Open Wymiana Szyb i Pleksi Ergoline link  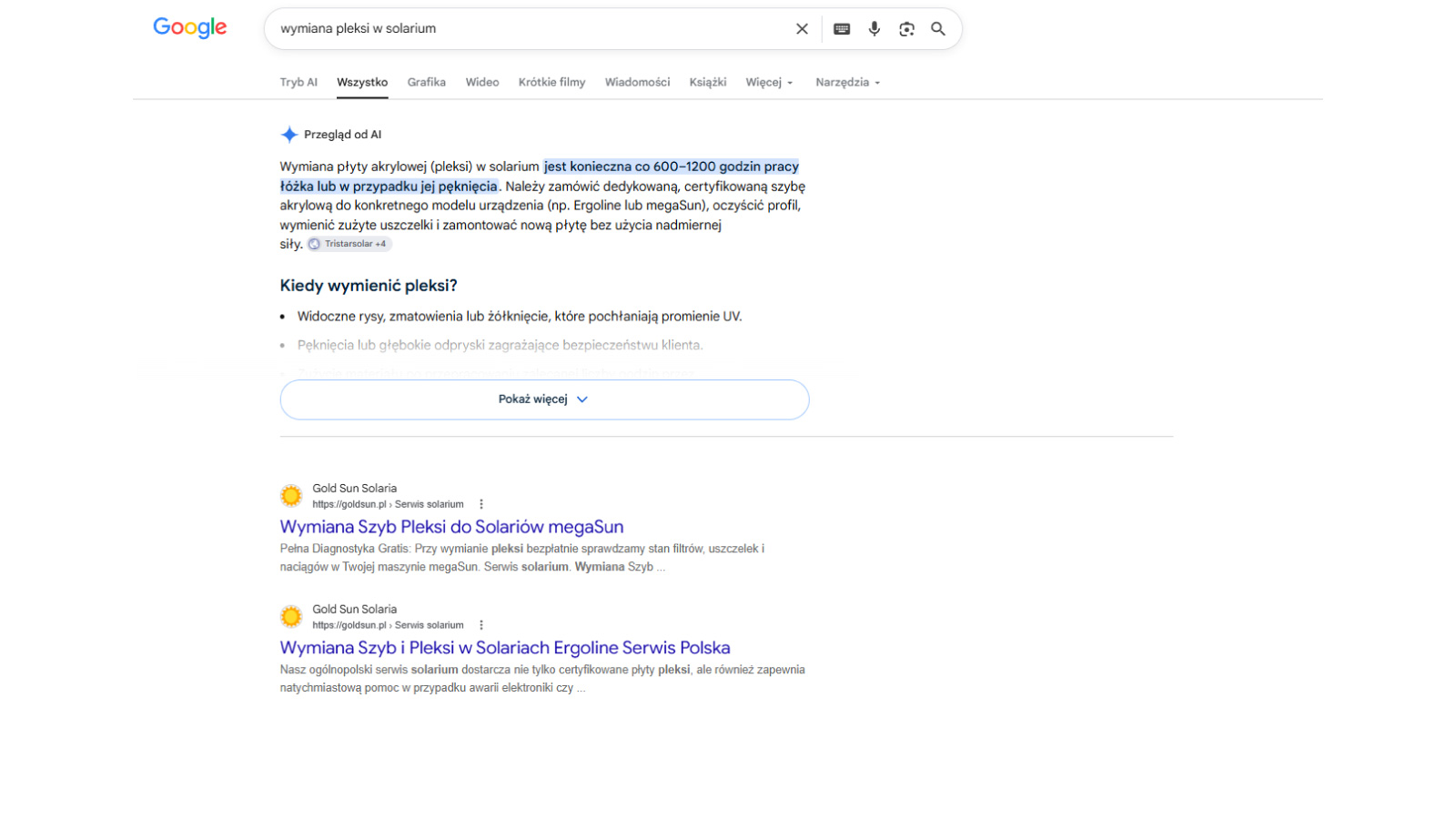505,648
